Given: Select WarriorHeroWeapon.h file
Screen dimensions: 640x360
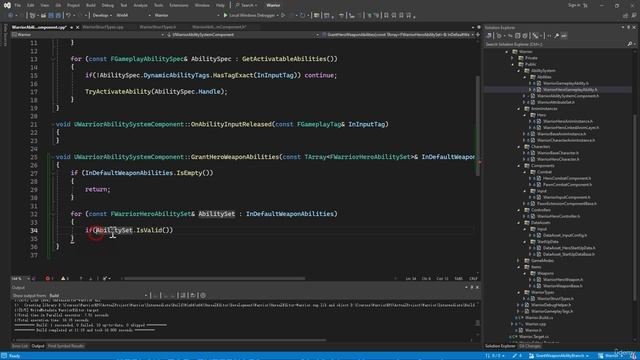Looking at the screenshot, I should coord(563,280).
